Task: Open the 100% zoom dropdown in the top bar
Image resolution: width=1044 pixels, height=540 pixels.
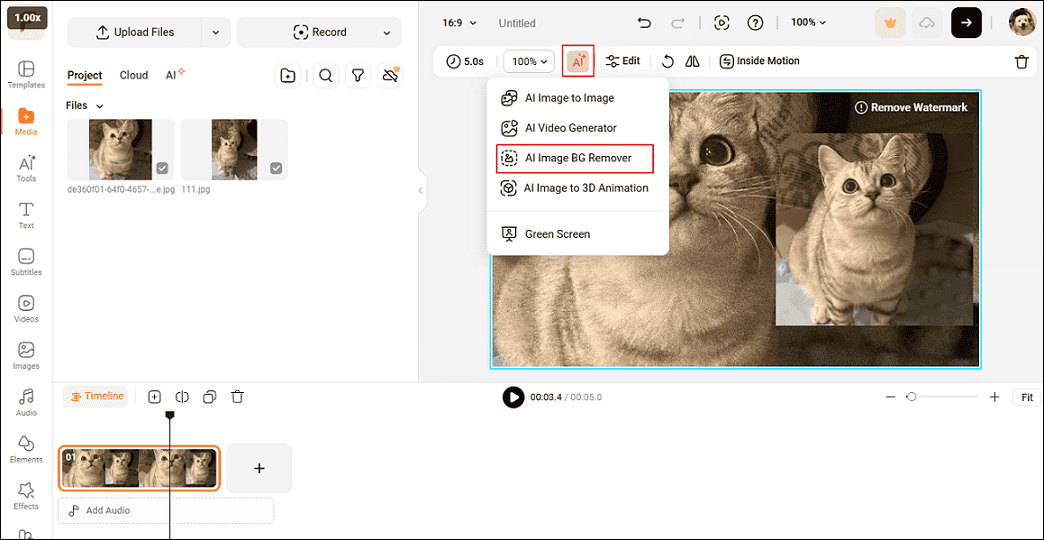Action: pyautogui.click(x=808, y=23)
